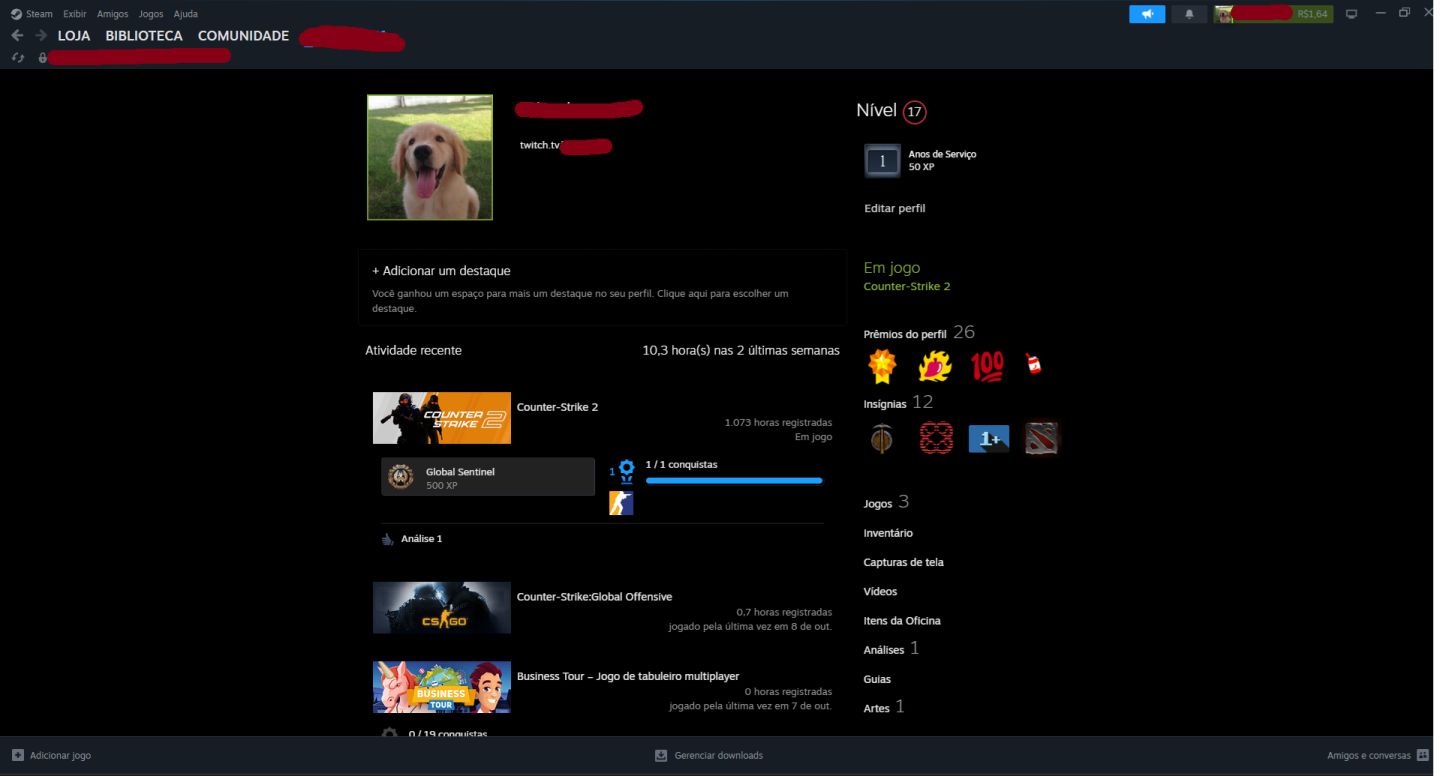The image size is (1440, 776).
Task: Click Adicionar um destaque
Action: [441, 271]
